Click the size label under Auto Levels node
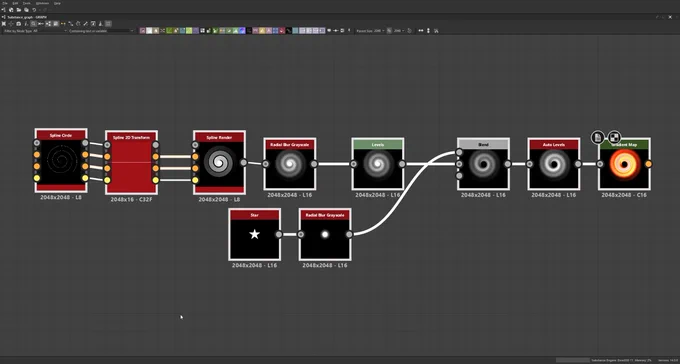The width and height of the screenshot is (680, 364). click(554, 195)
